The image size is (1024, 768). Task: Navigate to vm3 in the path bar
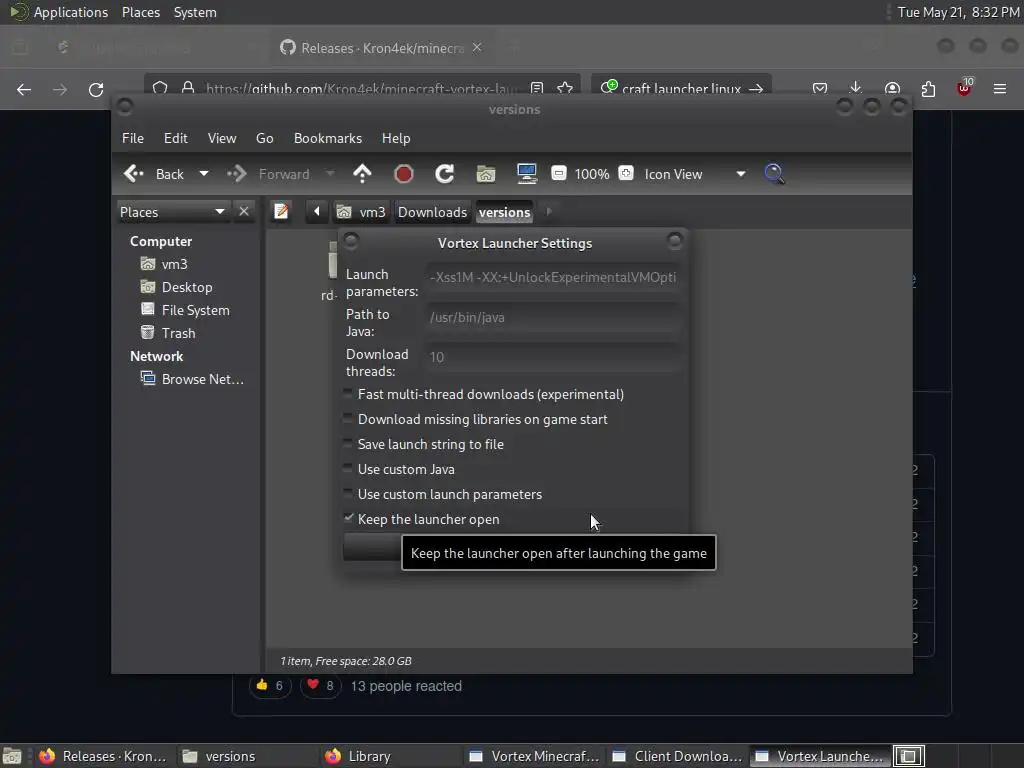[x=361, y=212]
